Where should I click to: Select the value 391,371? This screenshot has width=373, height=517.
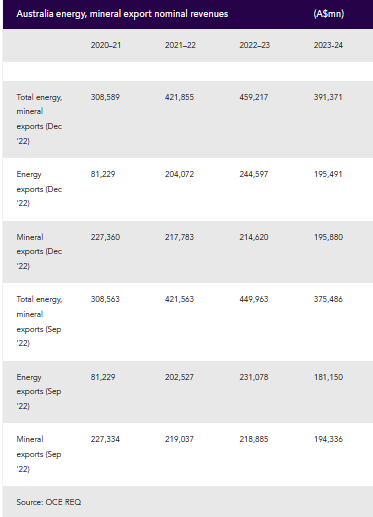328,97
